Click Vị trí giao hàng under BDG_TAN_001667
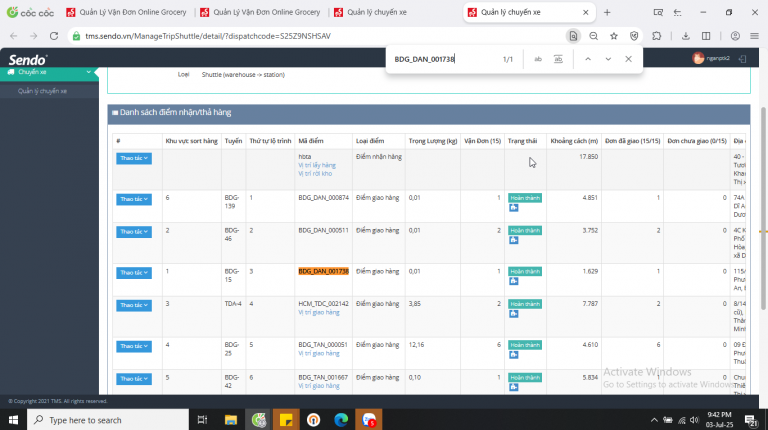 click(x=319, y=386)
